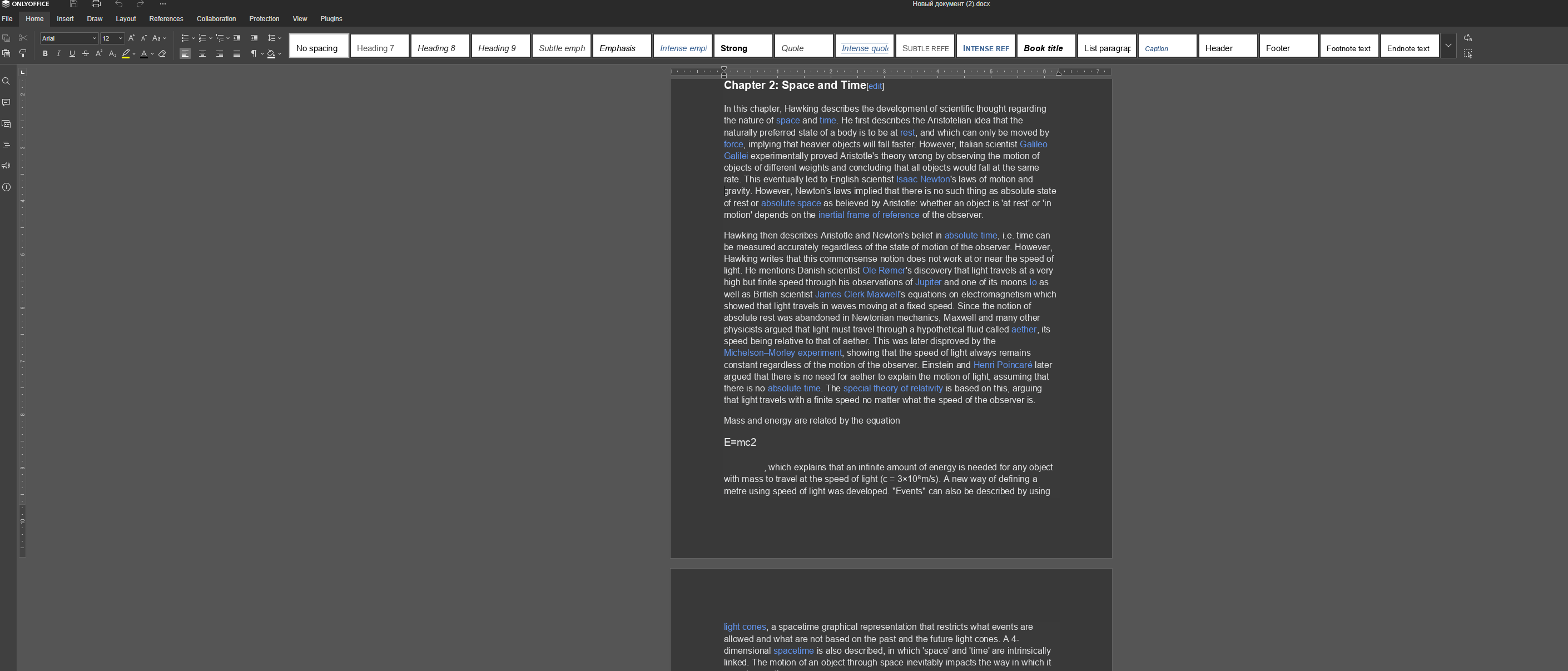Switch to the Plugins tab
Screen dimensions: 1568x671
[331, 19]
